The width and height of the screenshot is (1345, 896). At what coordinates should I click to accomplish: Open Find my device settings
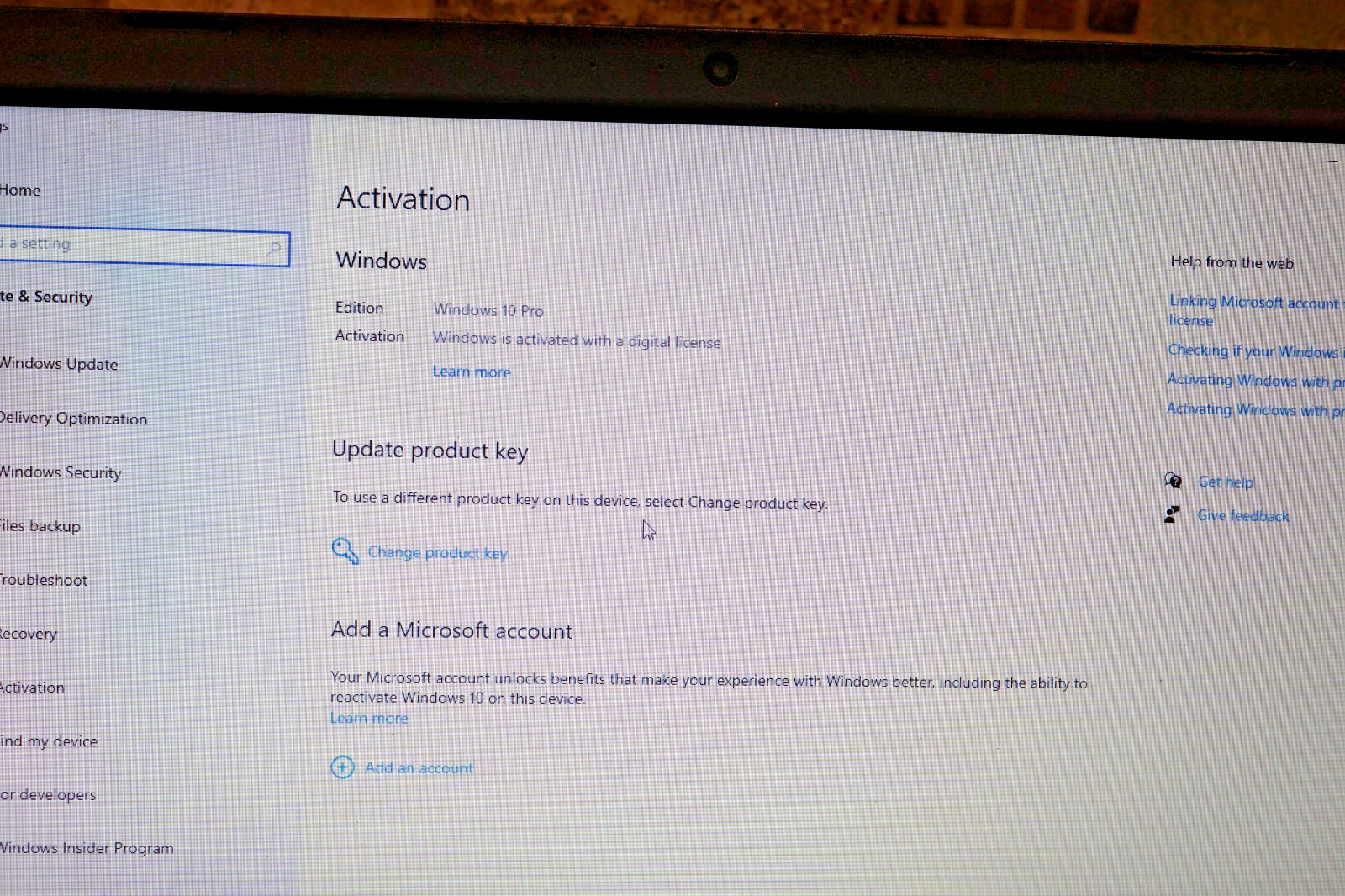pyautogui.click(x=49, y=741)
